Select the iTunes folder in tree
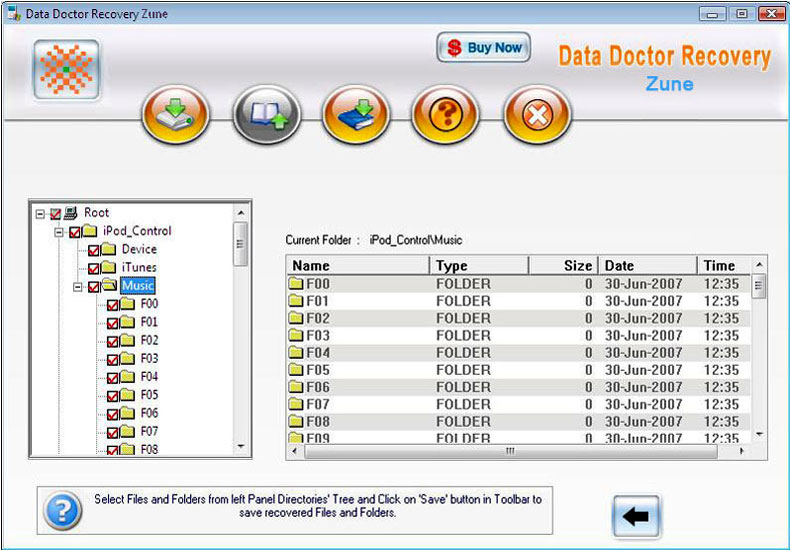This screenshot has width=790, height=550. point(139,267)
